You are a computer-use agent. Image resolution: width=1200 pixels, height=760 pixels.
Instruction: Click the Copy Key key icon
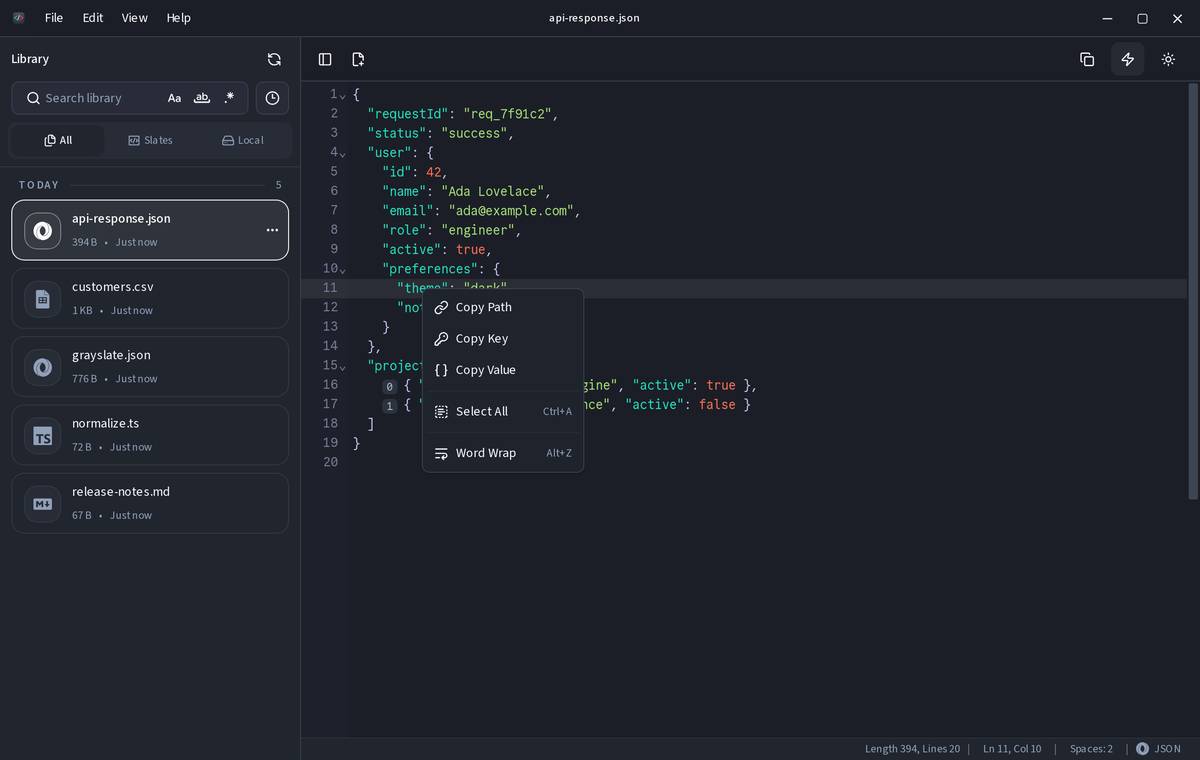[441, 338]
